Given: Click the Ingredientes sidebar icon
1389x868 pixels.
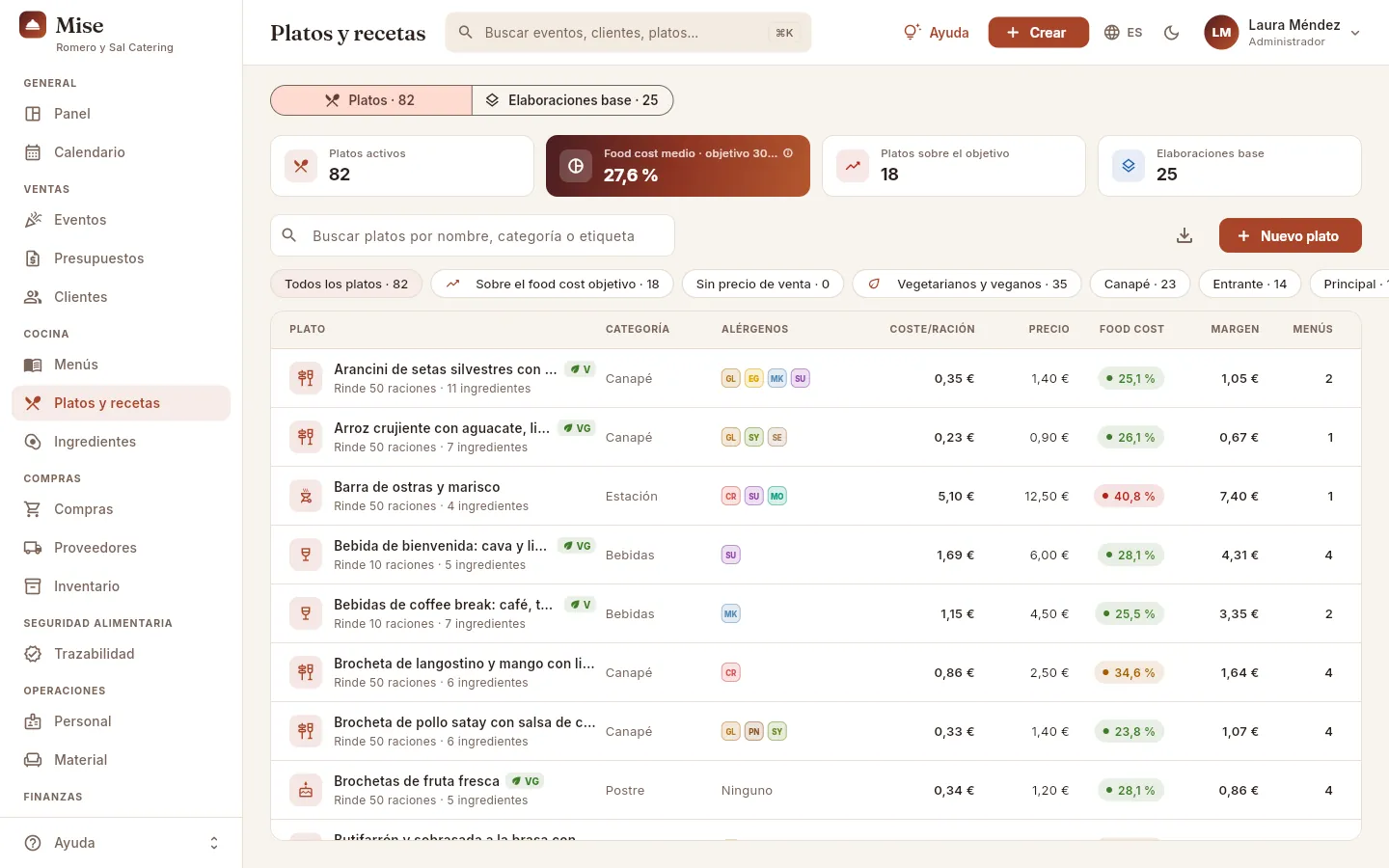Looking at the screenshot, I should pos(33,442).
